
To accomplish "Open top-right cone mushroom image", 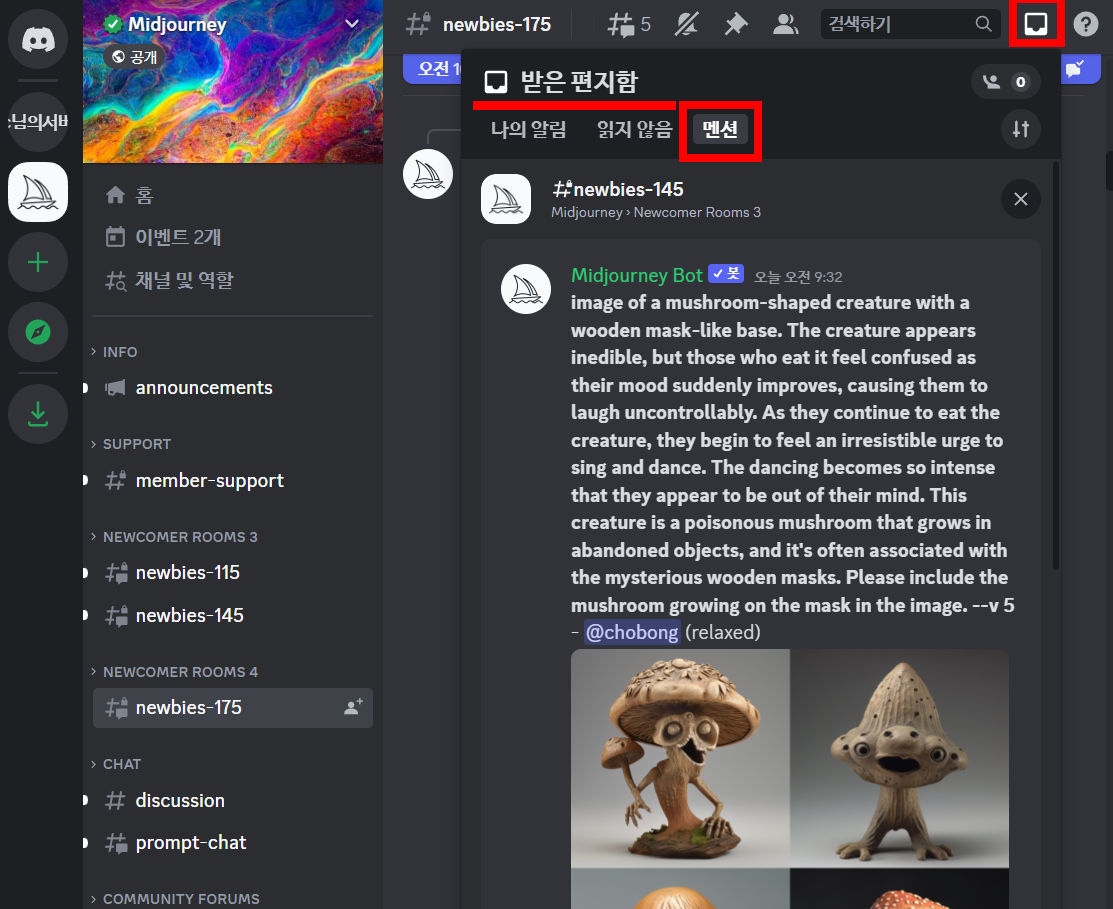I will pos(899,759).
